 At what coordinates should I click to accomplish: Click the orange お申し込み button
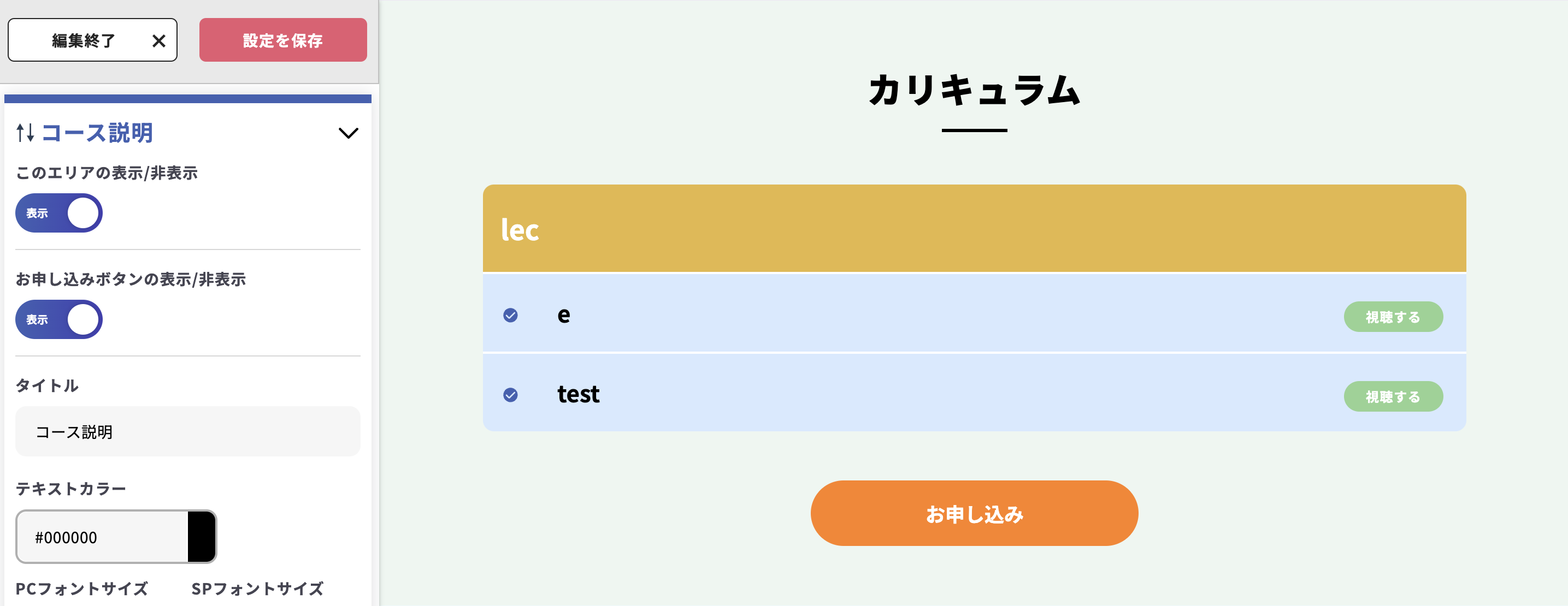coord(974,513)
